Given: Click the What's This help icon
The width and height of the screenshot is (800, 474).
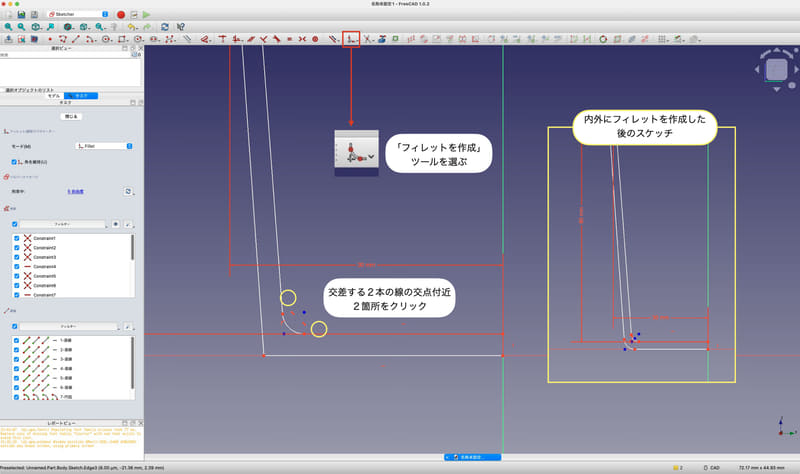Looking at the screenshot, I should (x=180, y=27).
